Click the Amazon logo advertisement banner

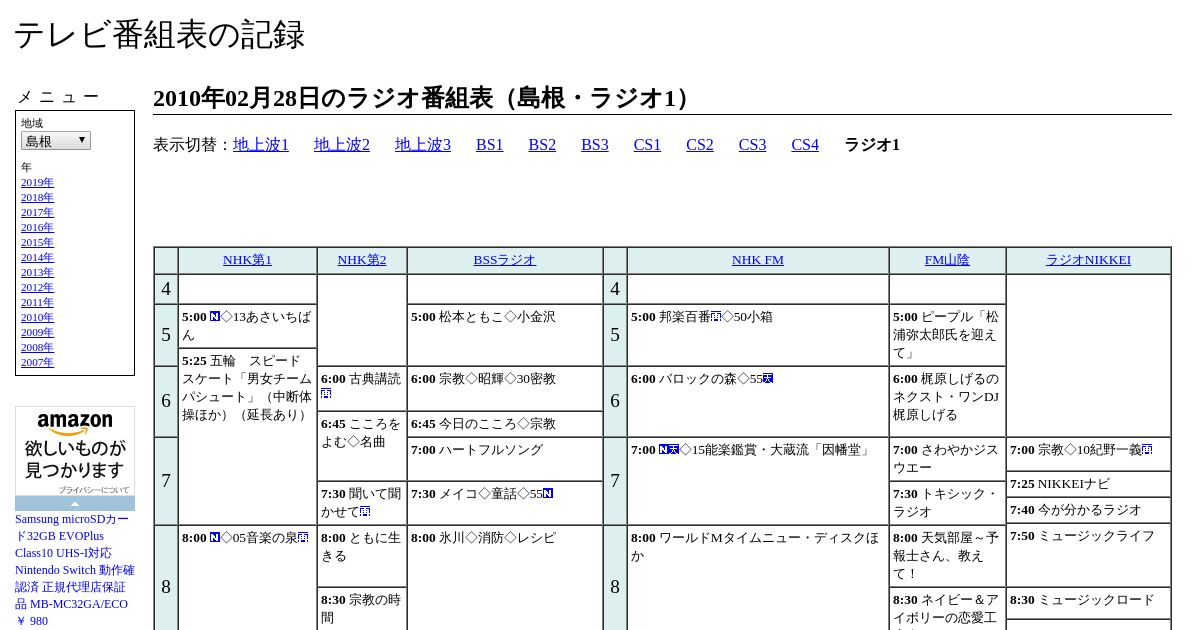coord(75,451)
